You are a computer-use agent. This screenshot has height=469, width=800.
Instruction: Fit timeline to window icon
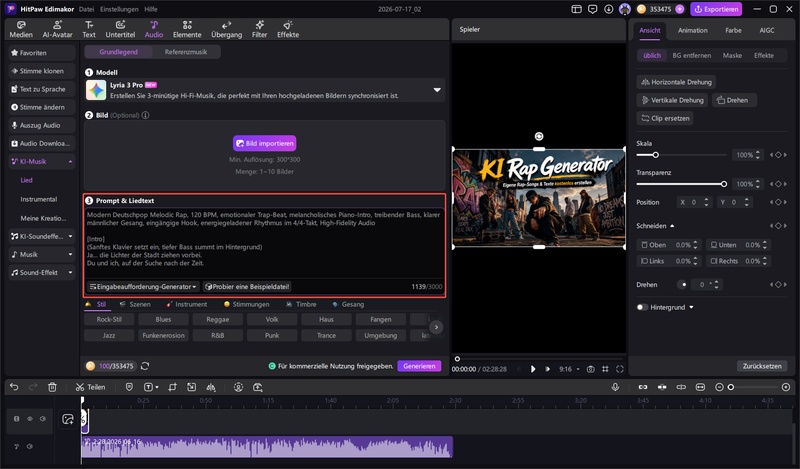coord(700,387)
